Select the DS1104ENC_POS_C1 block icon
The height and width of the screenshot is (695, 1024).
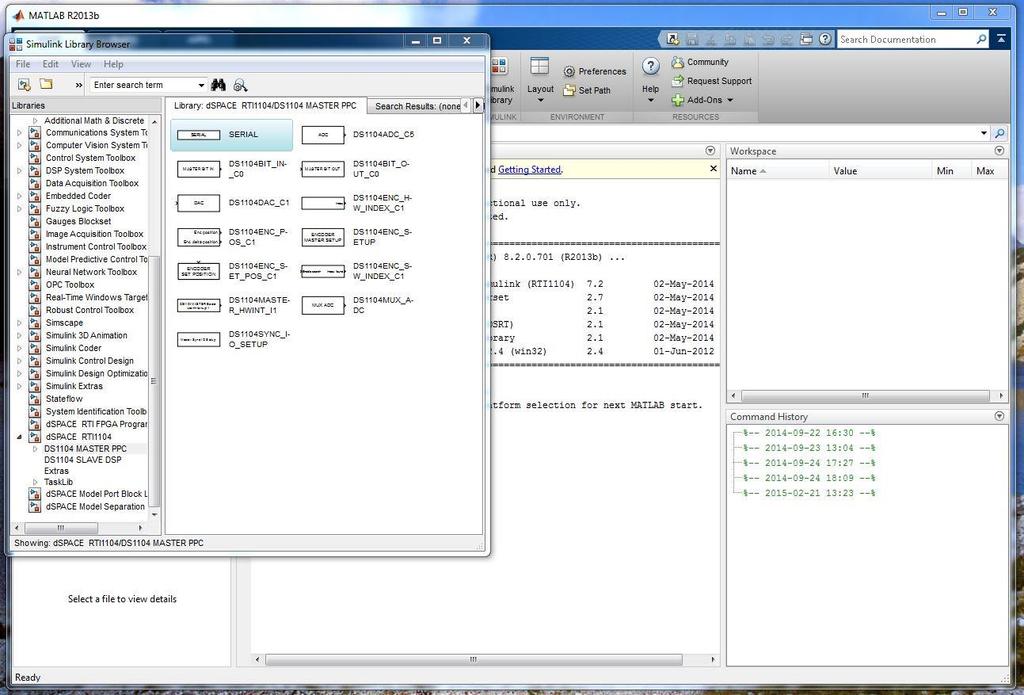pyautogui.click(x=199, y=236)
